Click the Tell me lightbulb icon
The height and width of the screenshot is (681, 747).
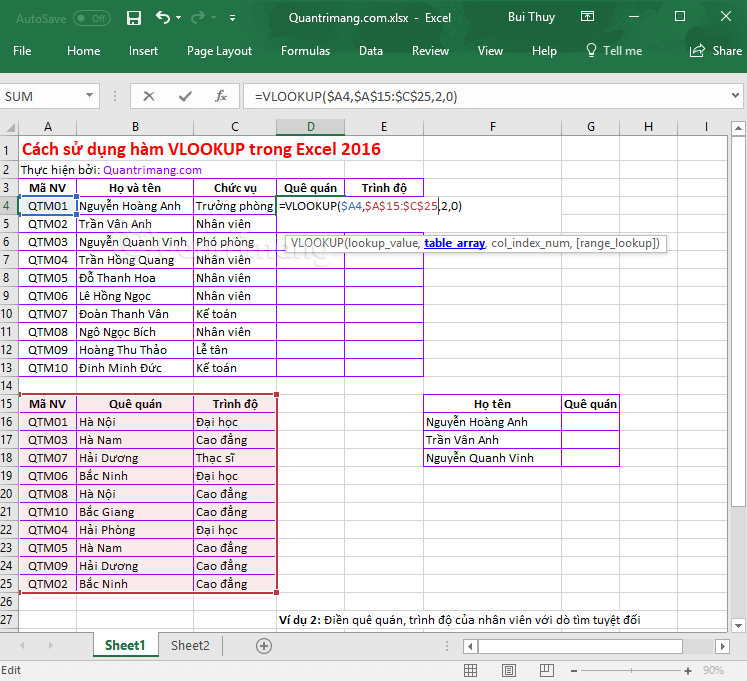click(591, 50)
